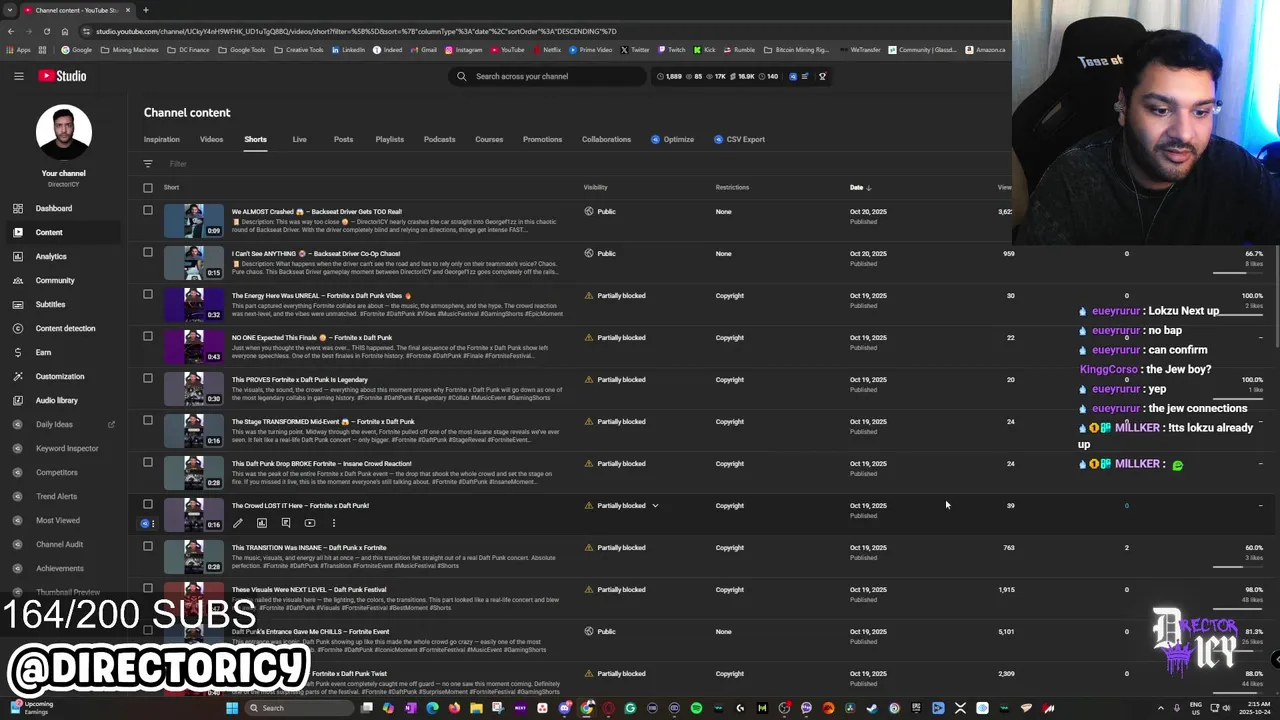Click the browser address bar URL
This screenshot has width=1280, height=720.
[356, 31]
